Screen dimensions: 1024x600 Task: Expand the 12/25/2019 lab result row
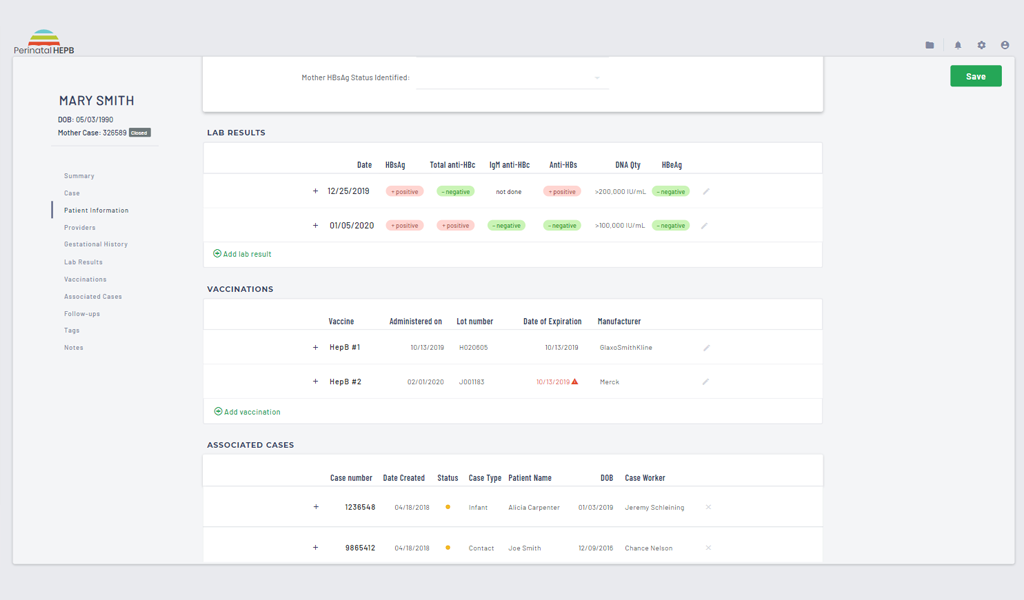(x=315, y=191)
